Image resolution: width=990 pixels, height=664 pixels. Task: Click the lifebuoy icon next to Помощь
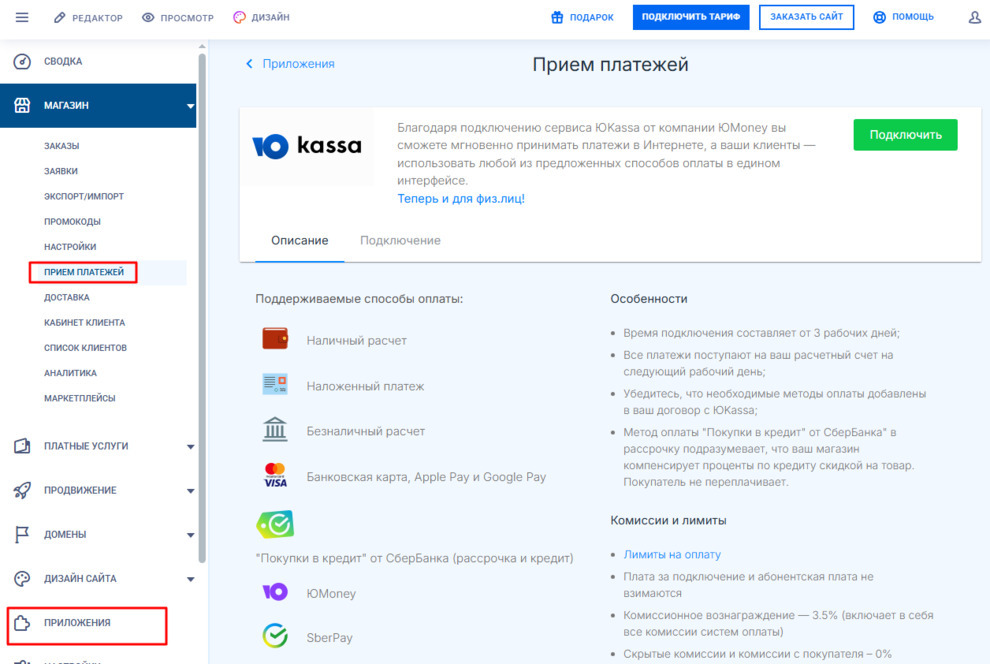click(x=880, y=17)
